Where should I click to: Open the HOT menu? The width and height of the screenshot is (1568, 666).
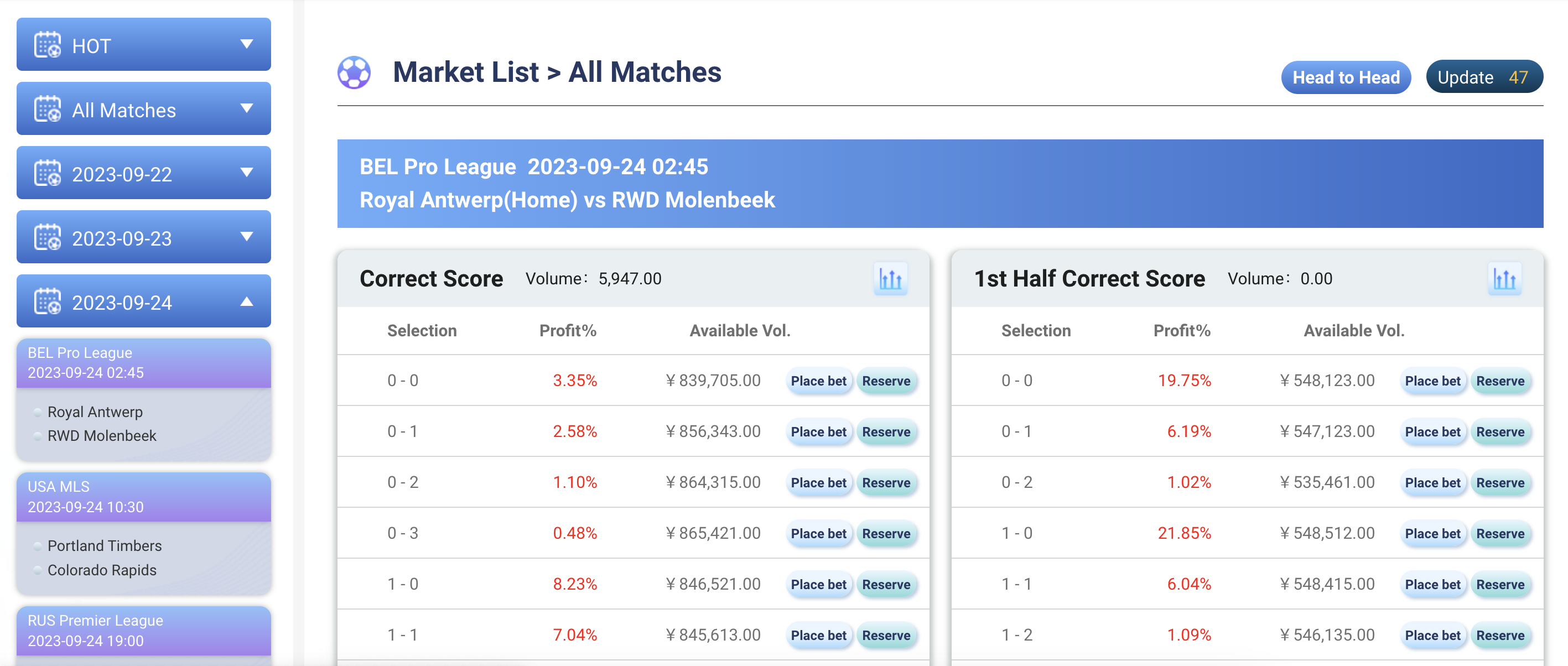(144, 44)
